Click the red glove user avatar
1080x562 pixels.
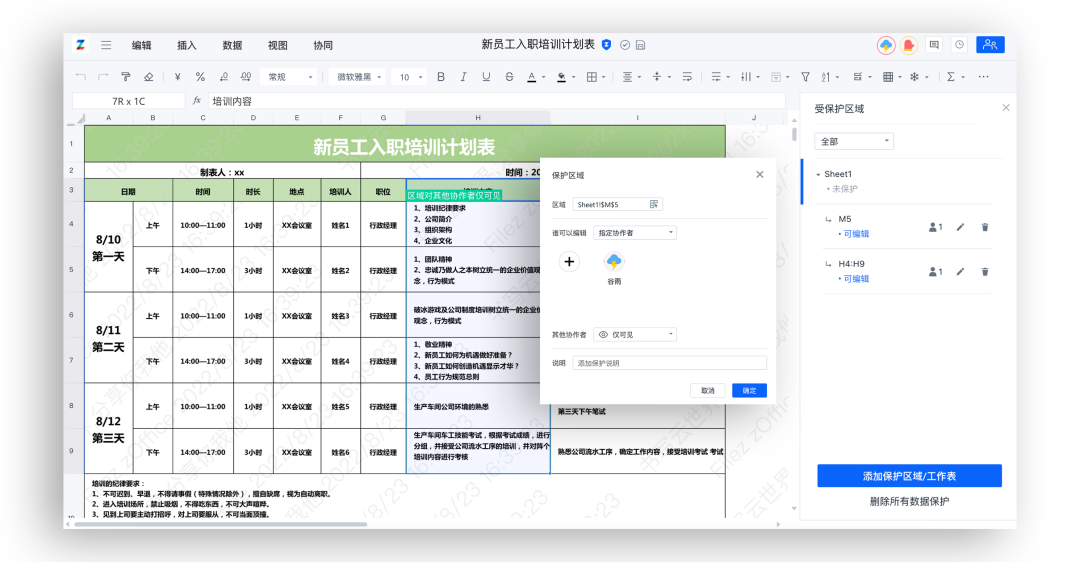[x=908, y=45]
